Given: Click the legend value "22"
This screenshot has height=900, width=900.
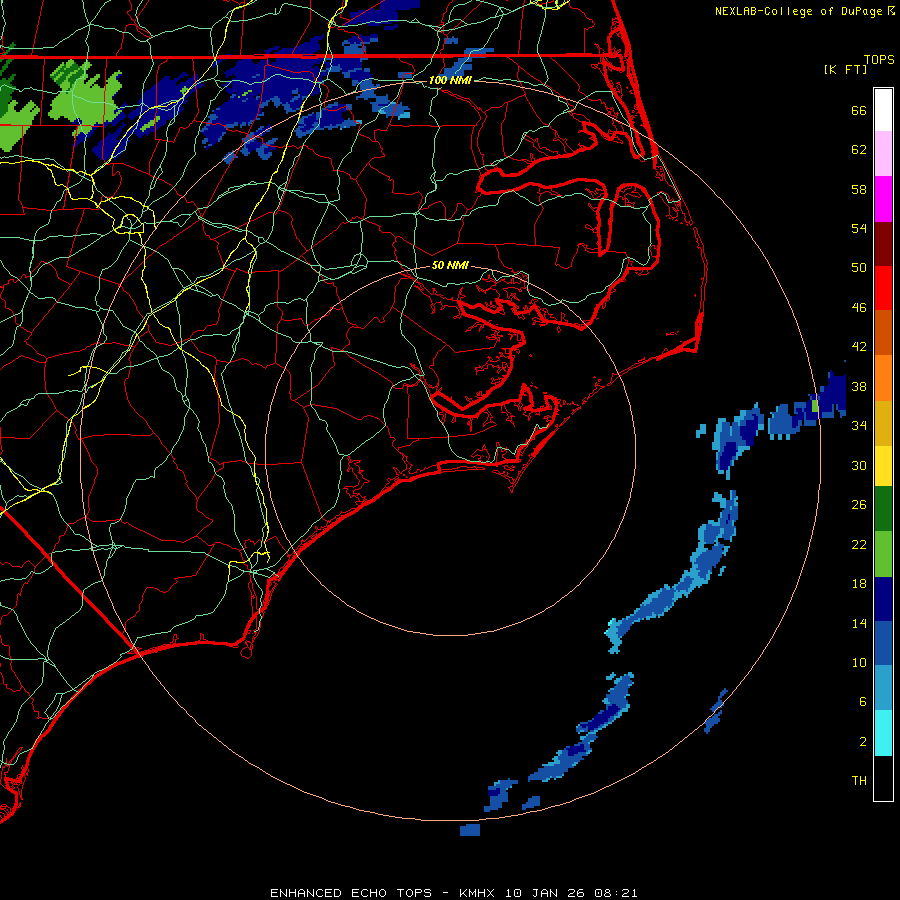Looking at the screenshot, I should point(859,544).
